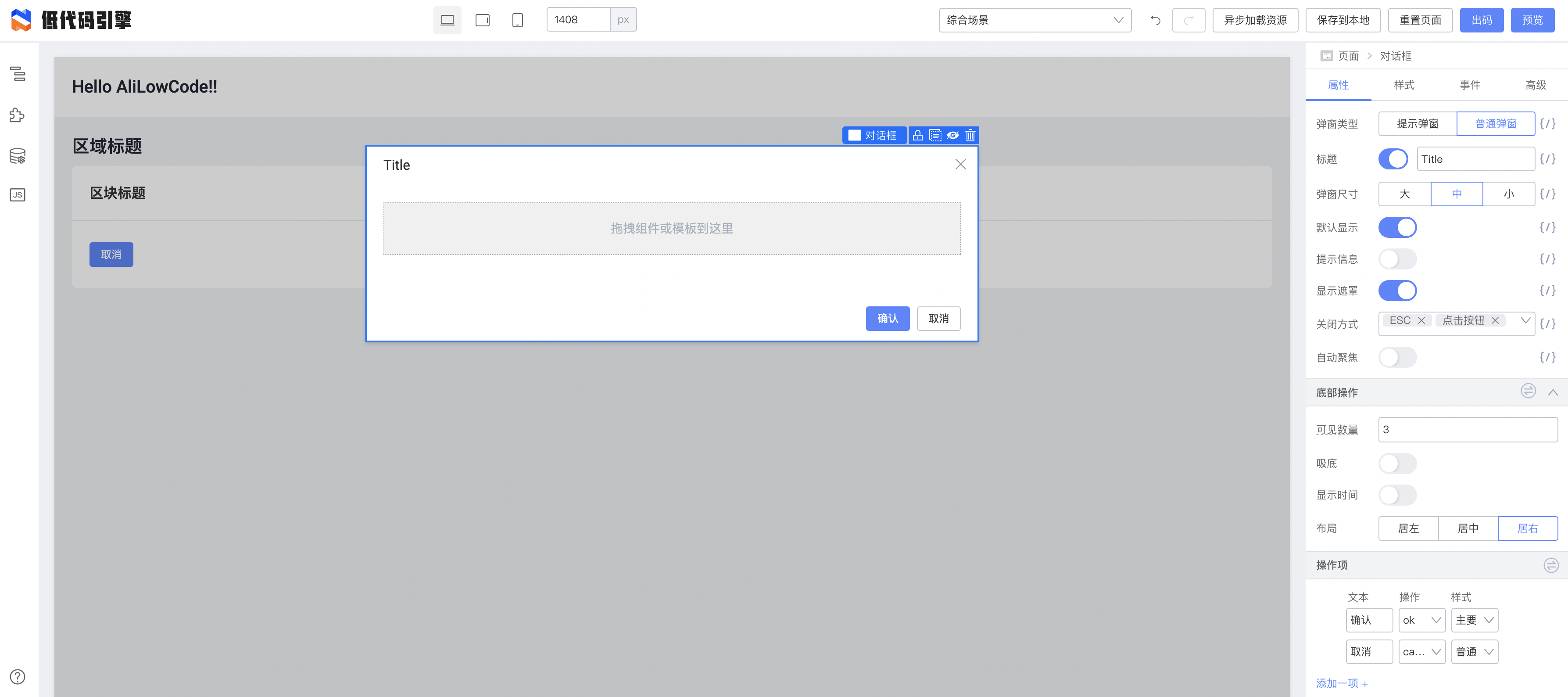Click the 保存到本地 button
Viewport: 1568px width, 697px height.
click(x=1343, y=20)
